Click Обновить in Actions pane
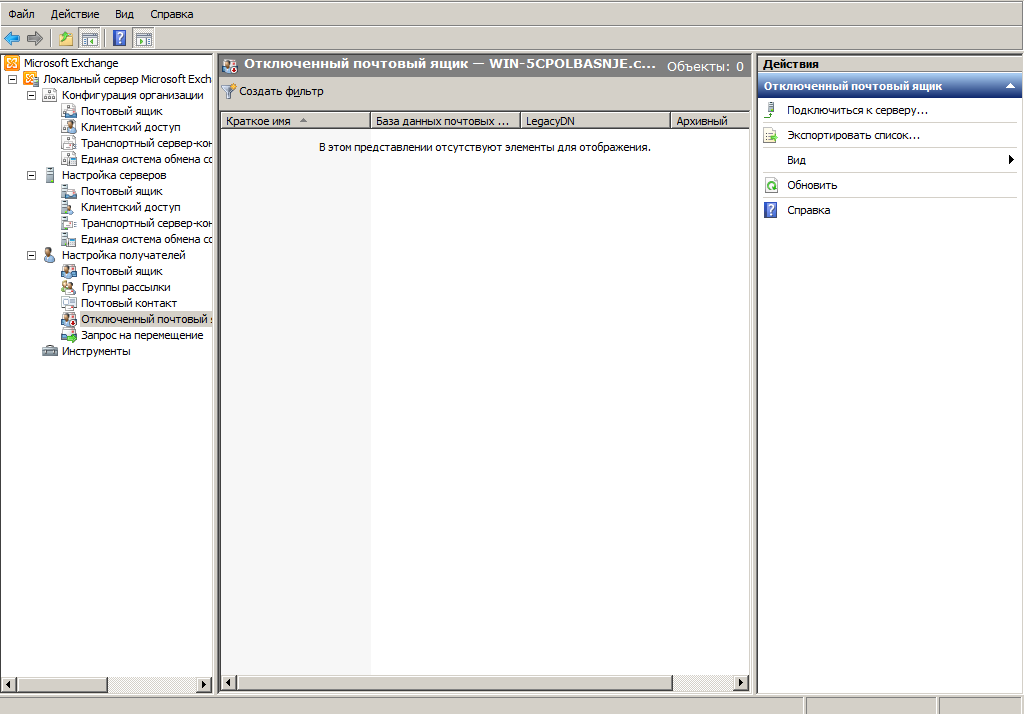The width and height of the screenshot is (1024, 714). pyautogui.click(x=812, y=186)
